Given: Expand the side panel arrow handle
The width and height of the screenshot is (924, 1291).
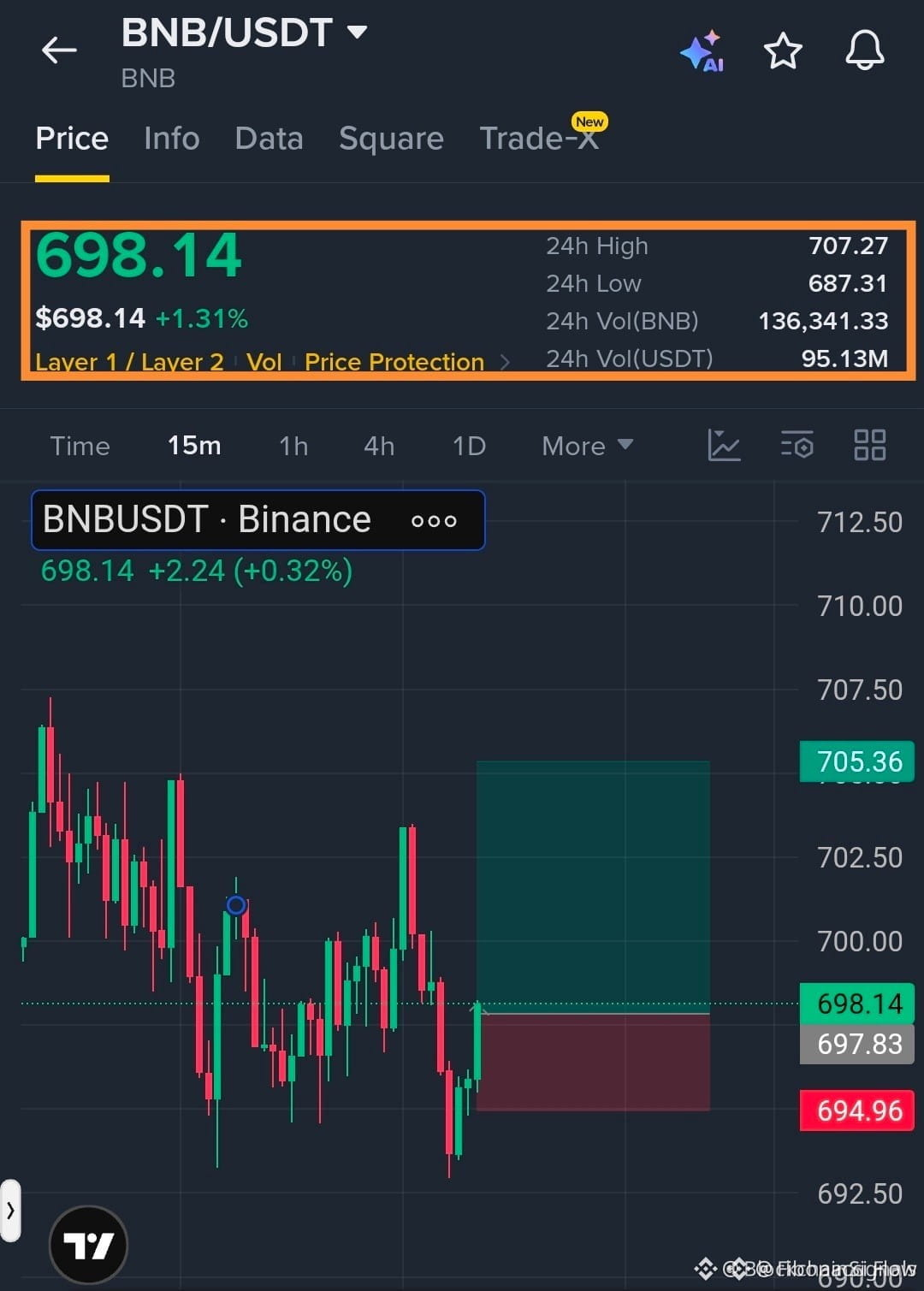Looking at the screenshot, I should tap(10, 1211).
